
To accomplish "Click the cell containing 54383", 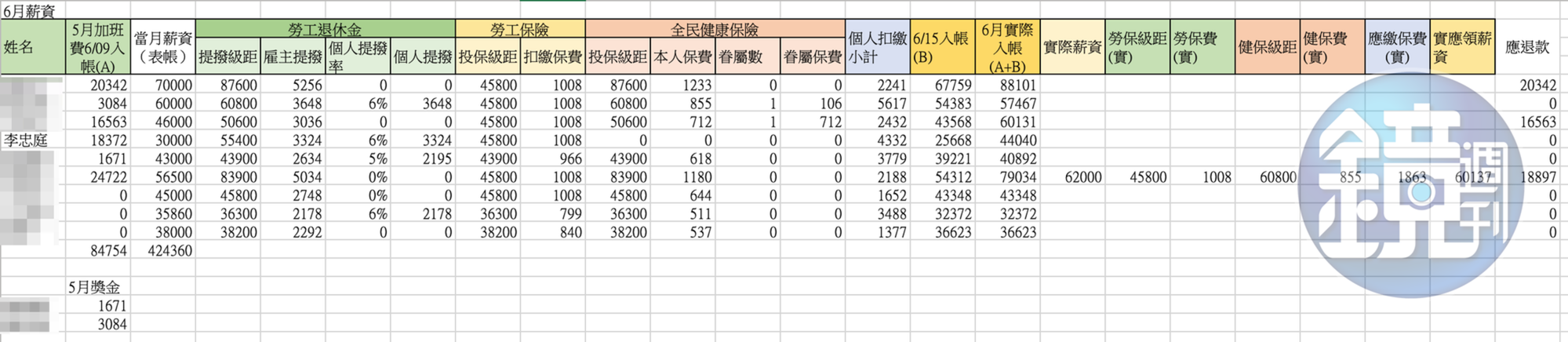I will coord(942,104).
